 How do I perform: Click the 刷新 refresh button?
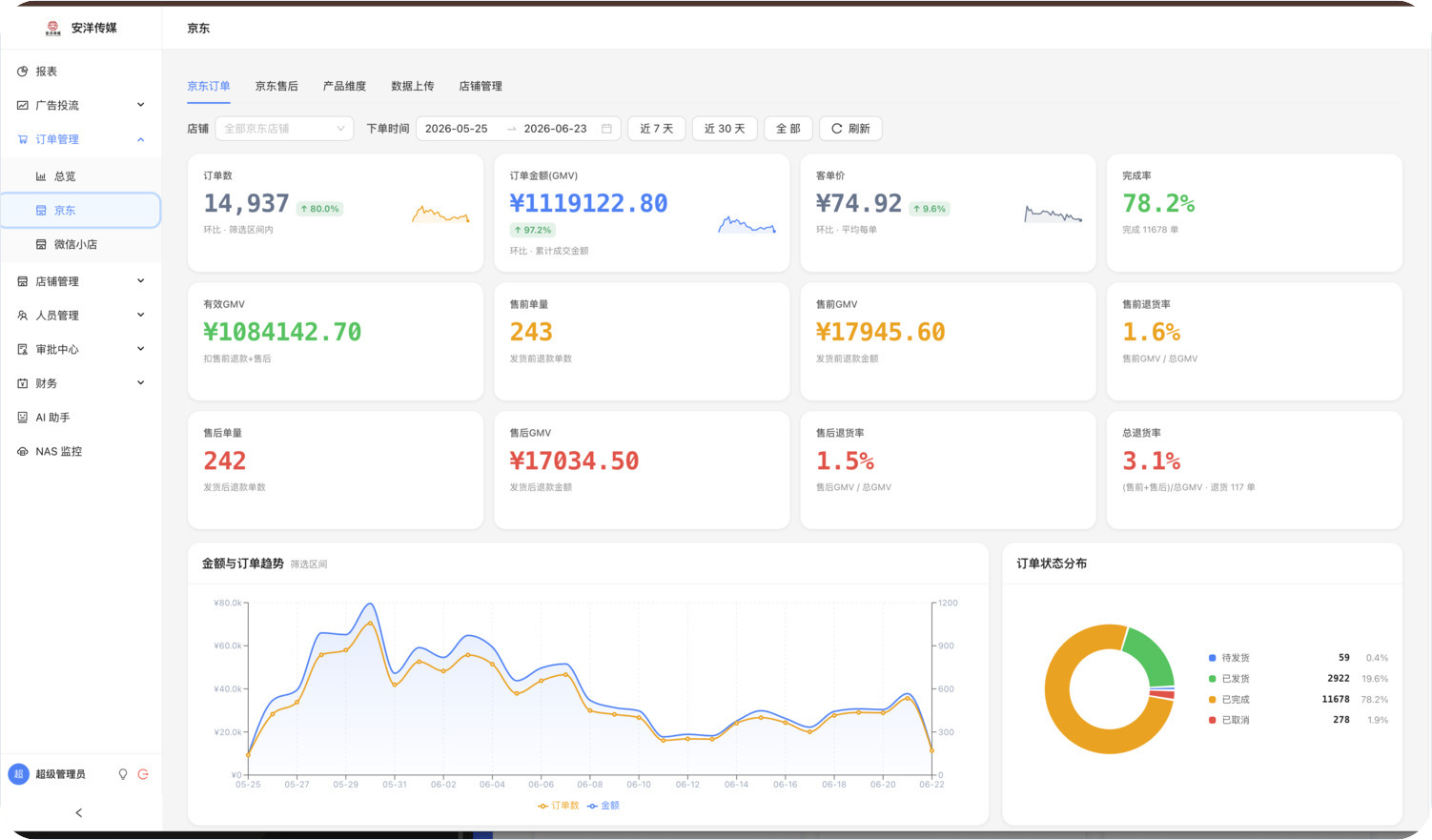(850, 129)
